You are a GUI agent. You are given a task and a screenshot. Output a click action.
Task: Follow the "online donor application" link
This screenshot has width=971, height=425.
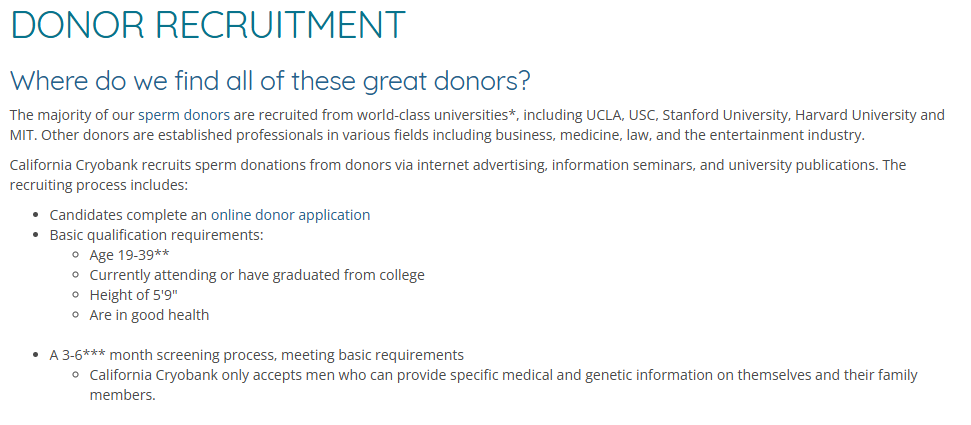(290, 215)
